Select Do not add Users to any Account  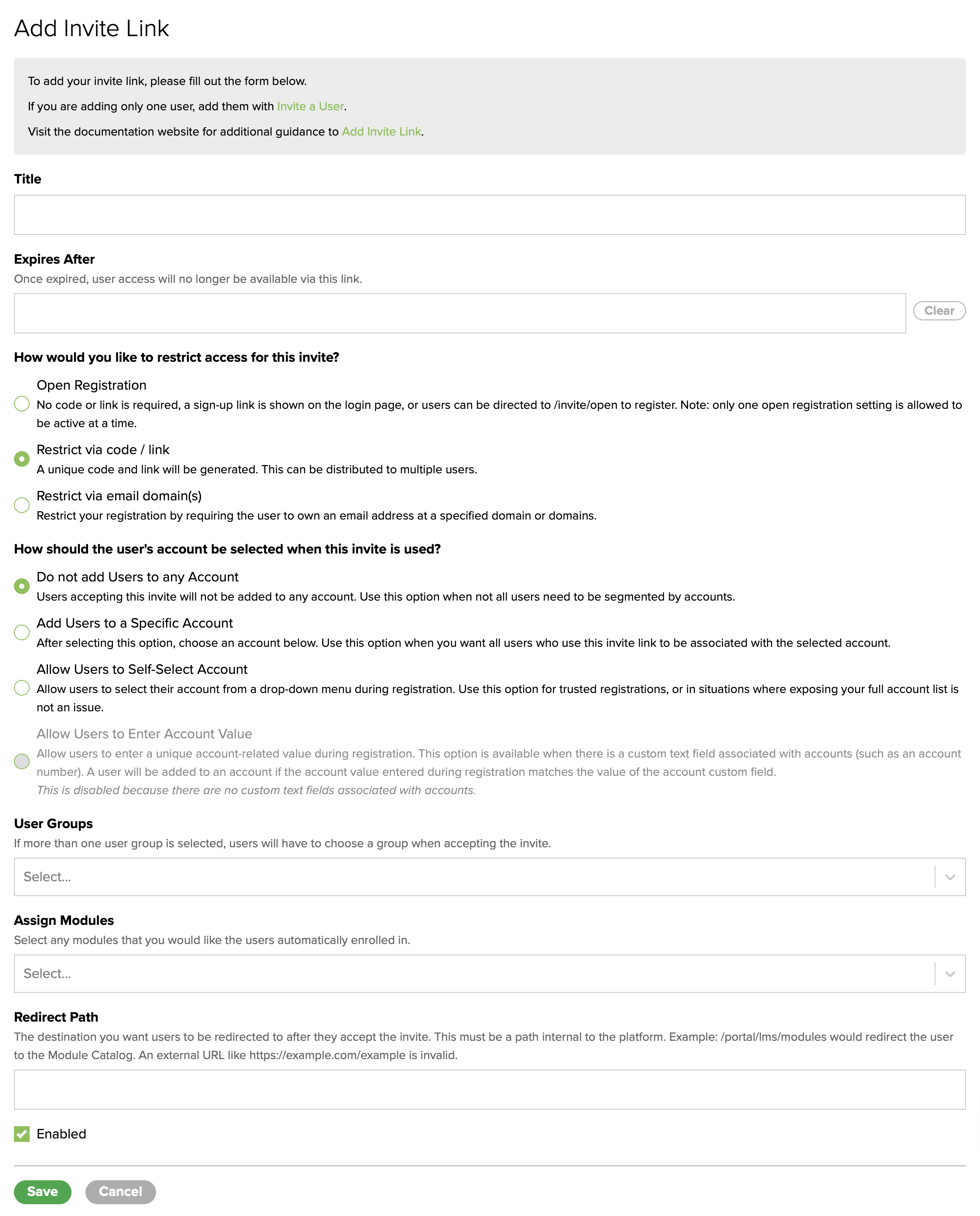click(22, 586)
